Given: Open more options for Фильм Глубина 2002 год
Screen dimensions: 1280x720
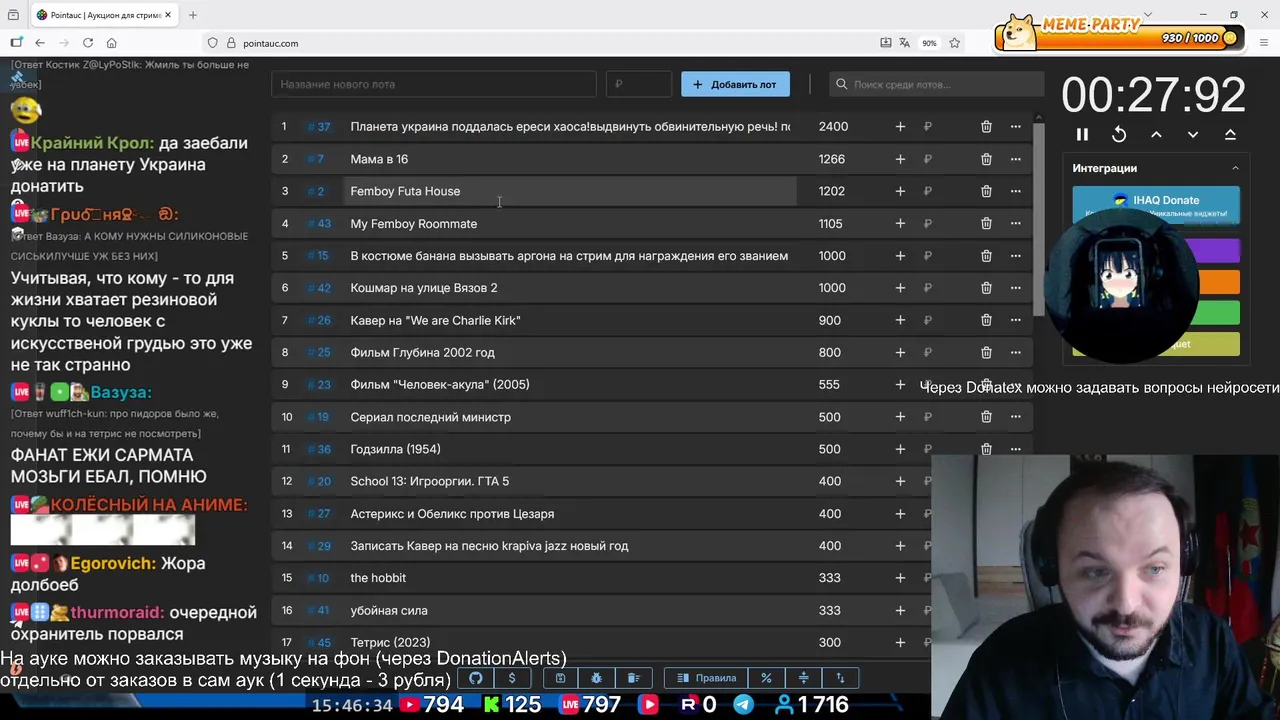Looking at the screenshot, I should (1015, 352).
